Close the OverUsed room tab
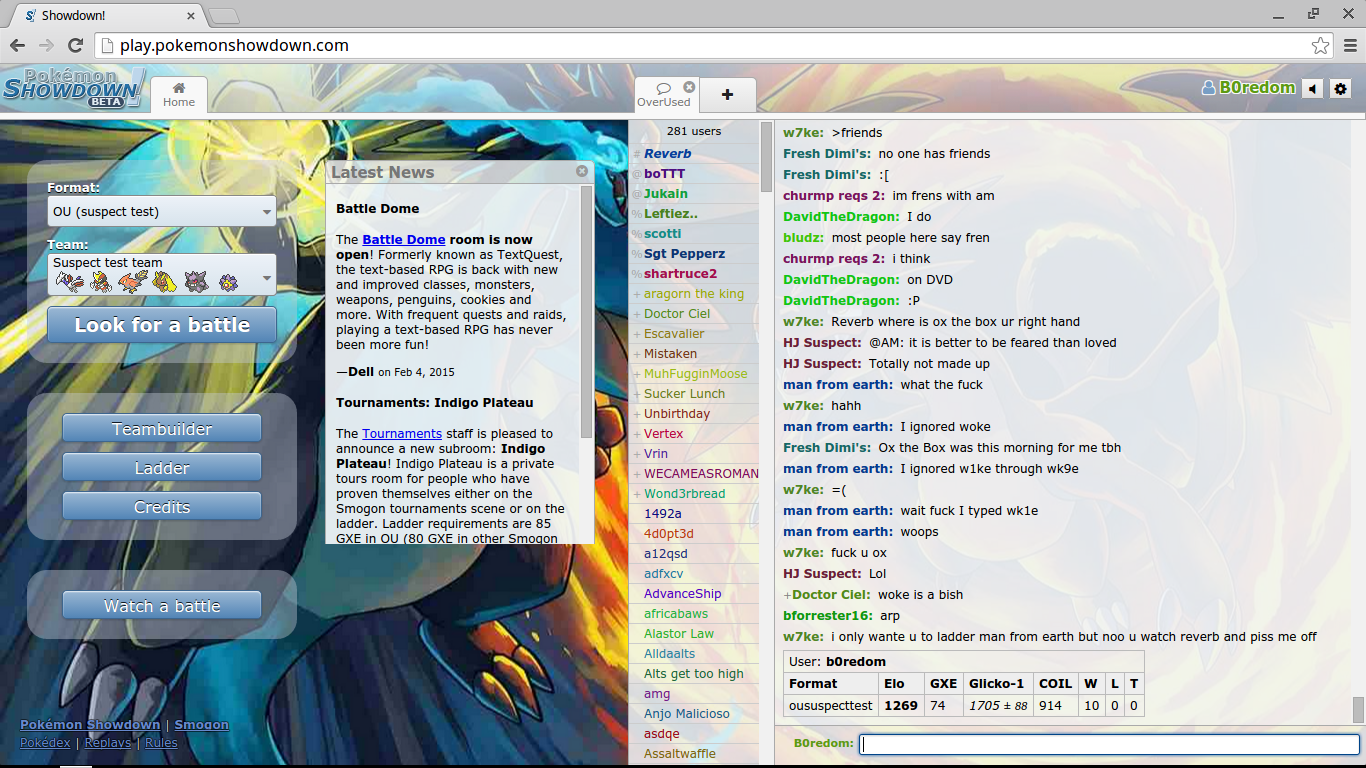The image size is (1366, 768). (689, 87)
